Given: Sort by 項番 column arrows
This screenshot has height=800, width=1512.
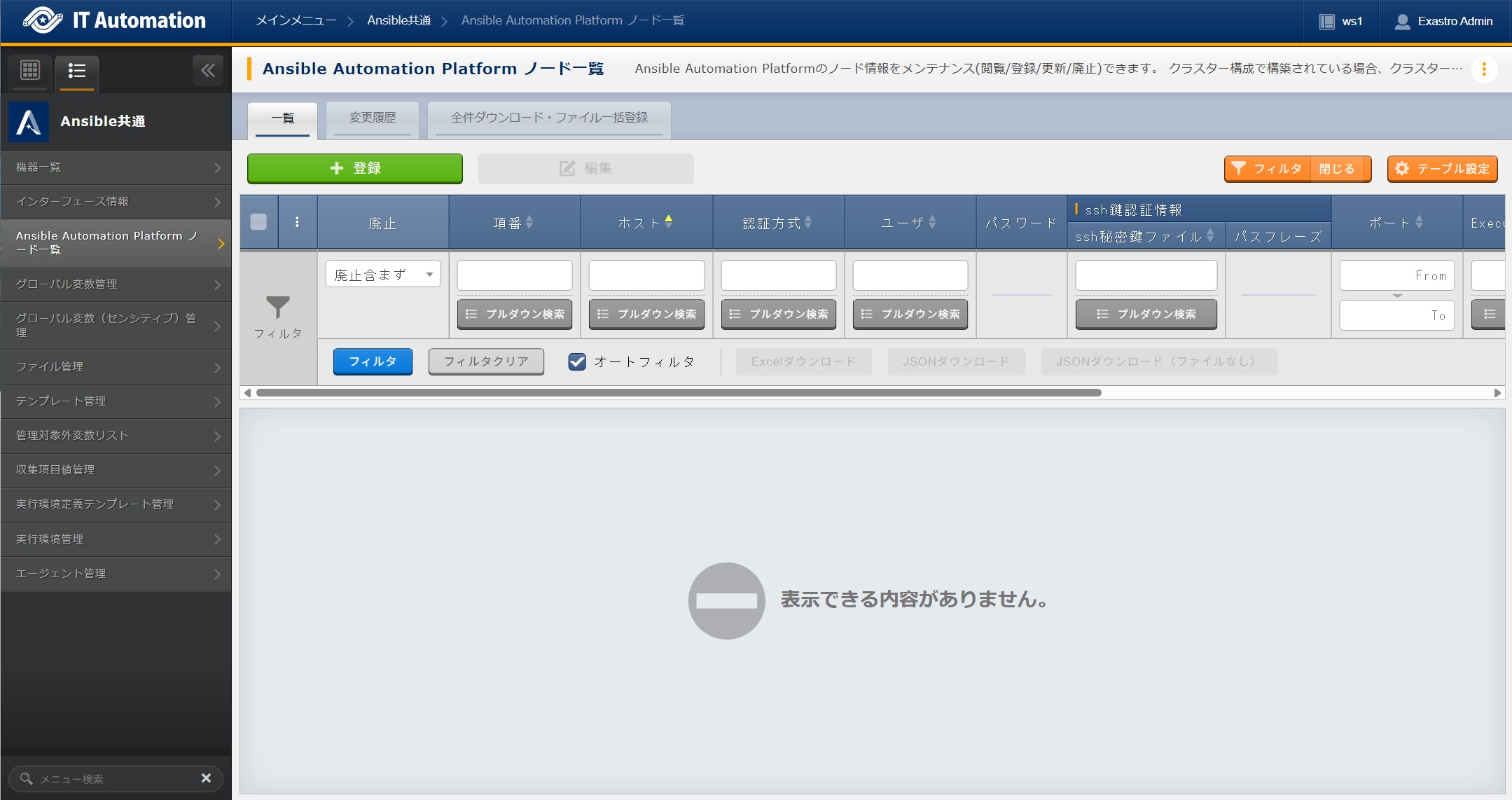Looking at the screenshot, I should pyautogui.click(x=529, y=222).
